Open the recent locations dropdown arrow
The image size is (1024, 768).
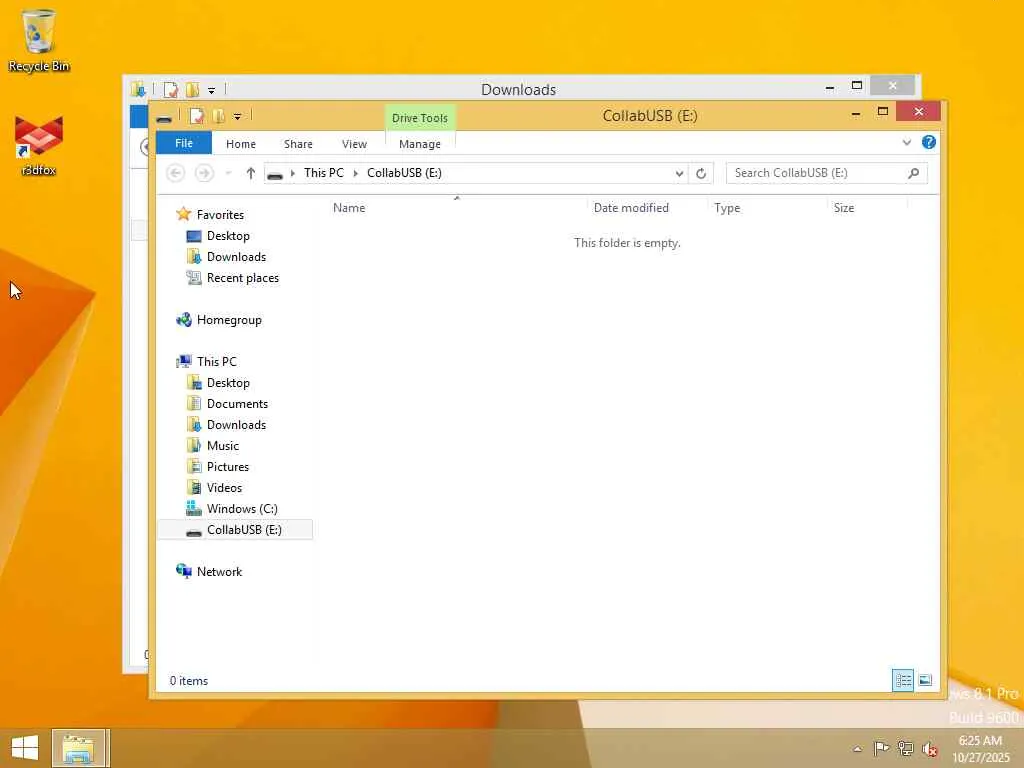(x=228, y=173)
